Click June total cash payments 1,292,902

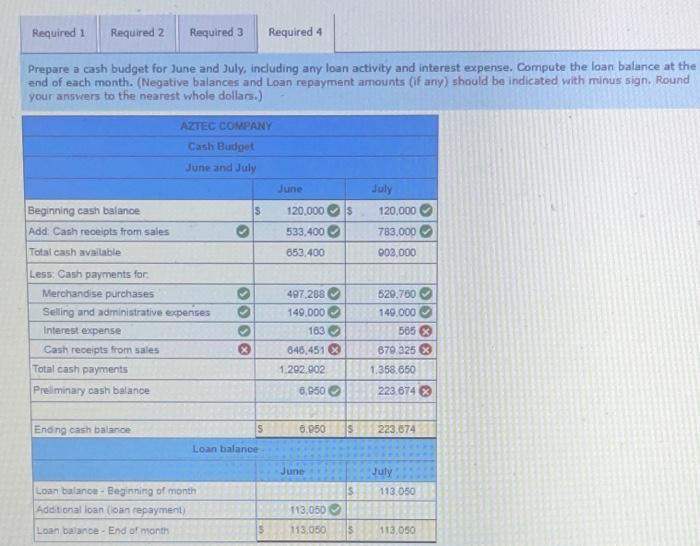click(300, 370)
